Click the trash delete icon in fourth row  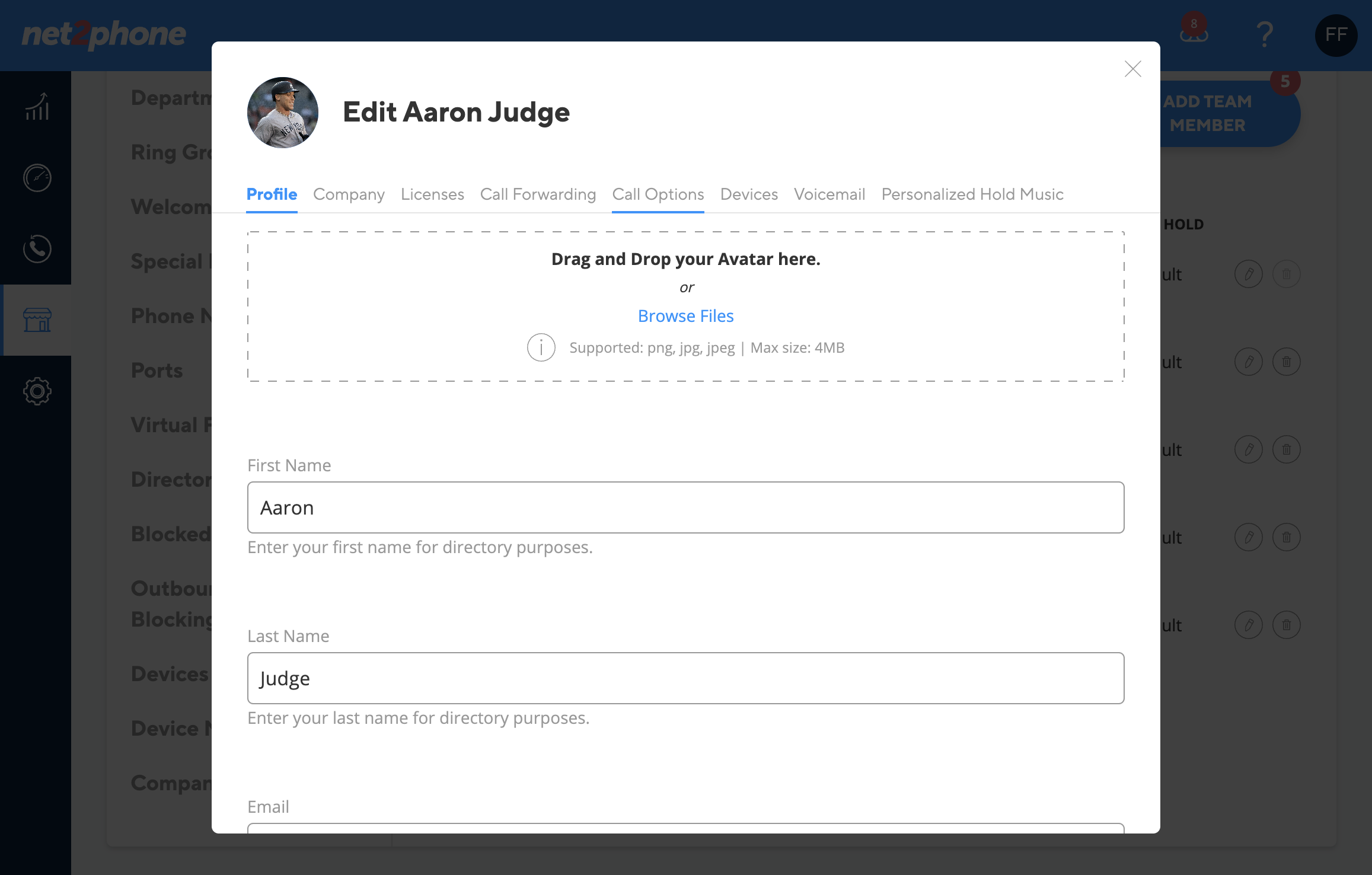tap(1286, 537)
